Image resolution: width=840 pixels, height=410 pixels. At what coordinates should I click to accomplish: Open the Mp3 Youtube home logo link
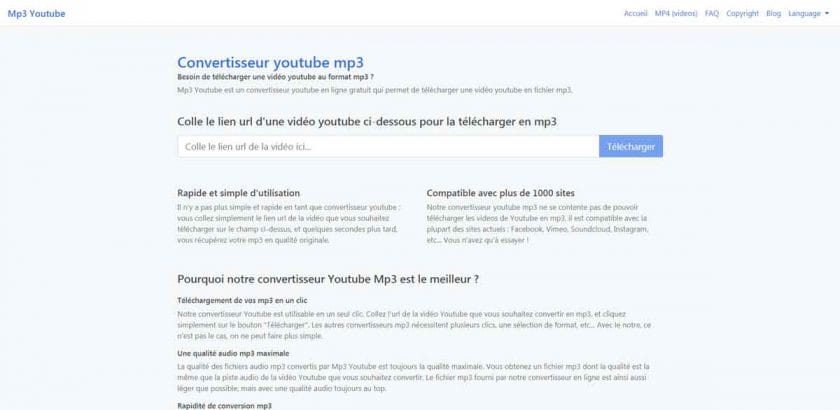tap(36, 14)
